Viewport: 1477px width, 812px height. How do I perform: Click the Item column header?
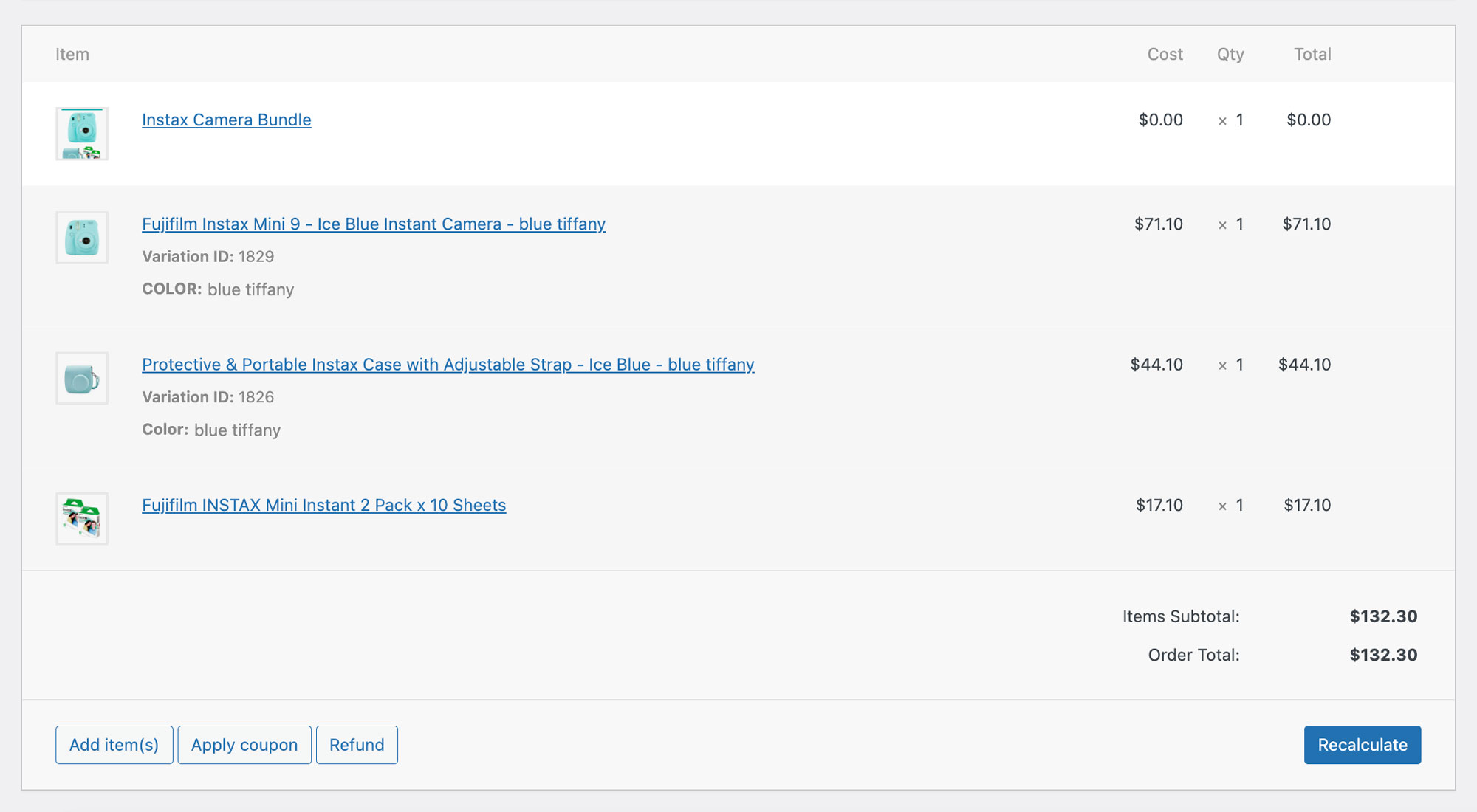click(x=72, y=54)
